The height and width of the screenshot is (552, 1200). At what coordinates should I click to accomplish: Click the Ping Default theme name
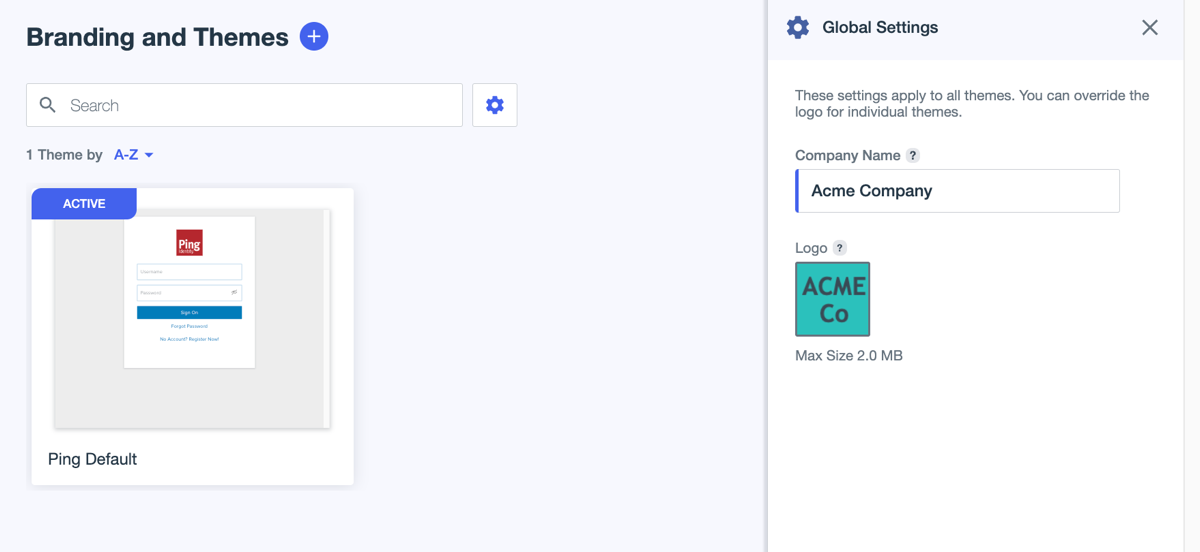point(92,459)
